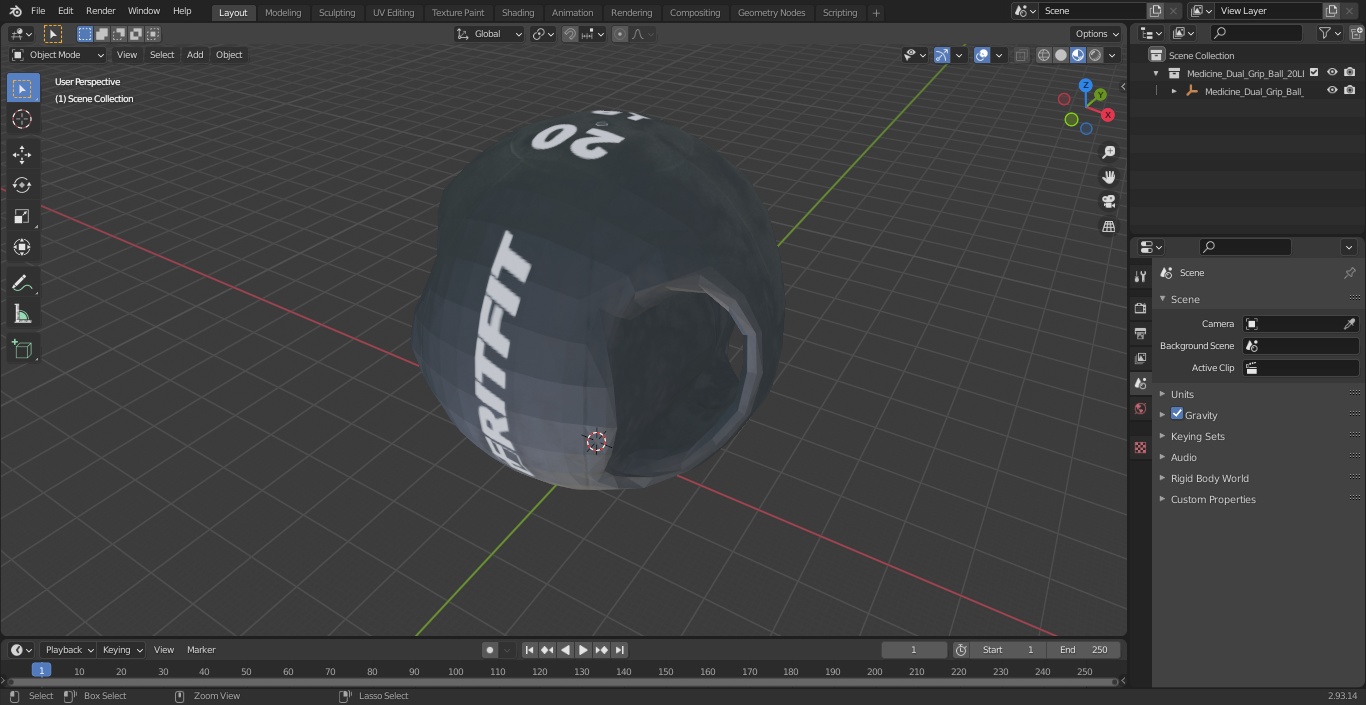This screenshot has height=705, width=1366.
Task: Toggle proportional editing button
Action: [x=620, y=34]
